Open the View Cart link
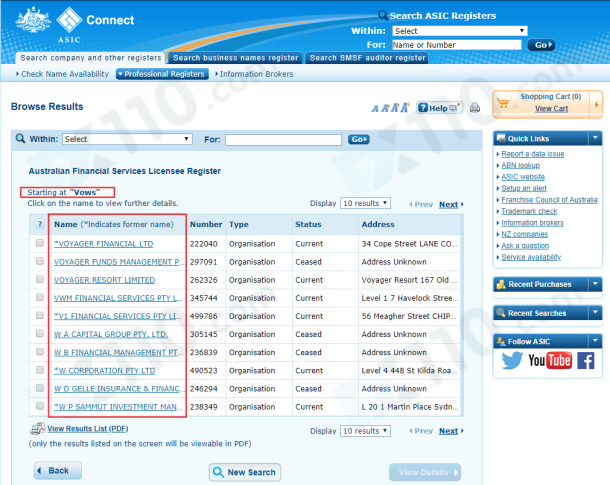 tap(551, 109)
